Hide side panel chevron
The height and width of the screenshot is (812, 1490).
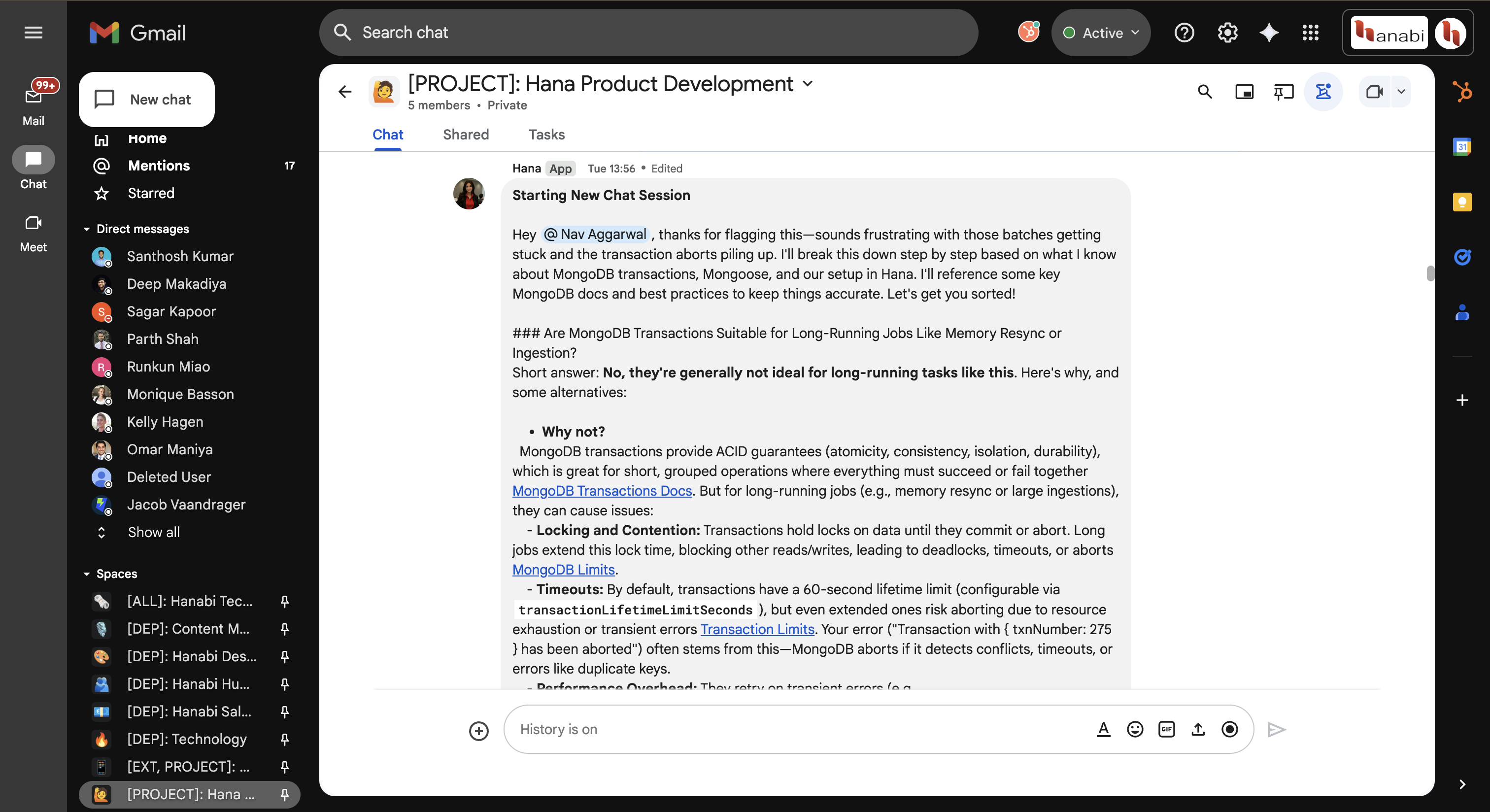click(1462, 784)
